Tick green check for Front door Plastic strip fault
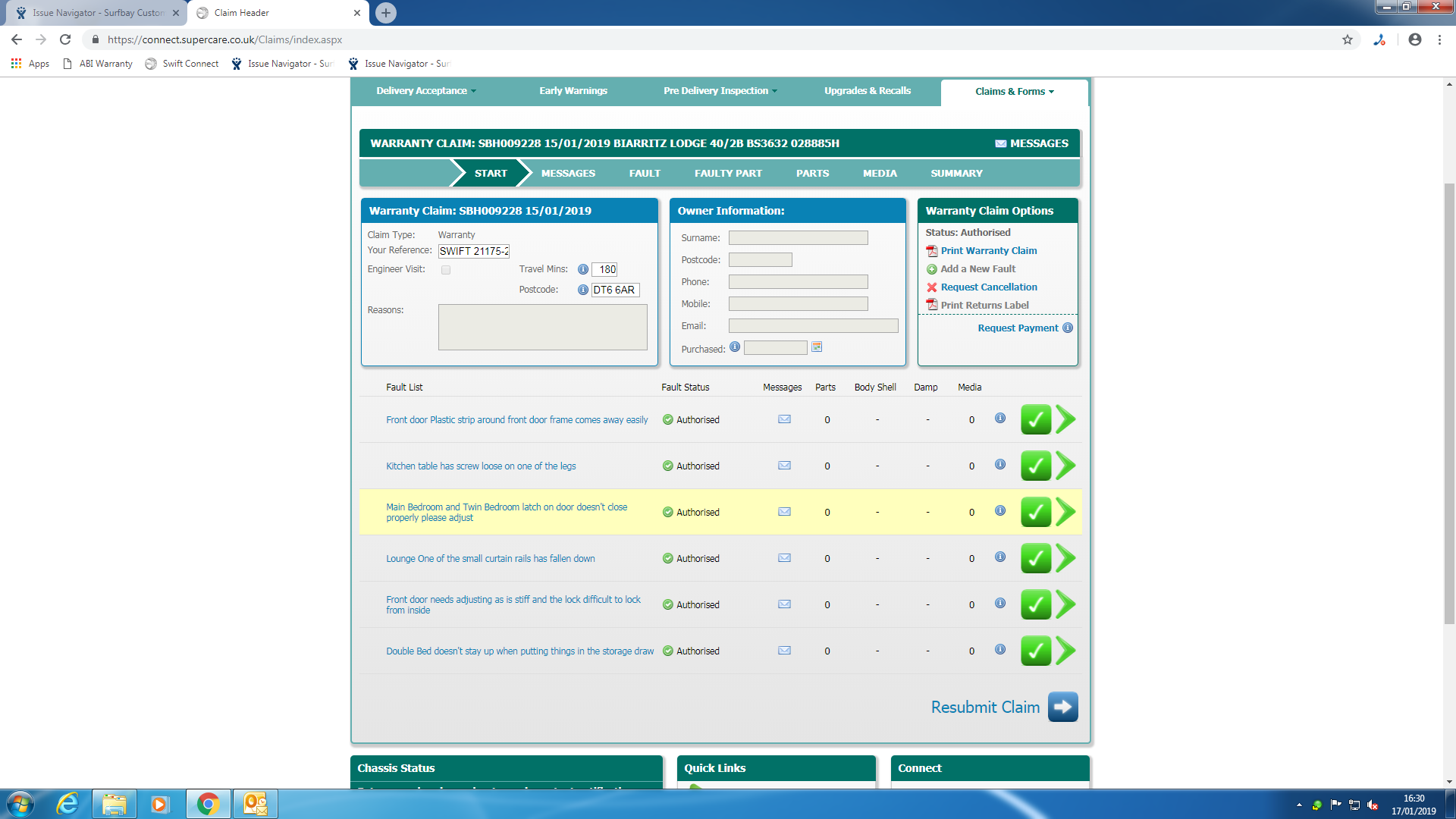This screenshot has height=819, width=1456. click(1035, 419)
